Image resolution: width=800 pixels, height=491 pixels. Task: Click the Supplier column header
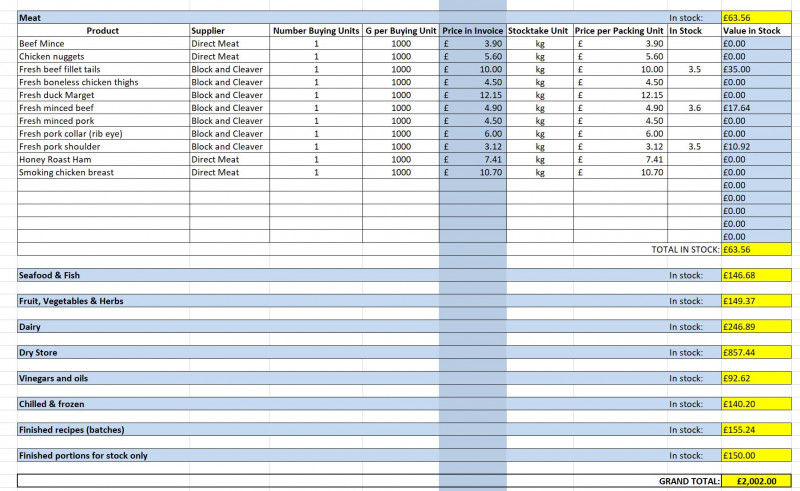229,31
